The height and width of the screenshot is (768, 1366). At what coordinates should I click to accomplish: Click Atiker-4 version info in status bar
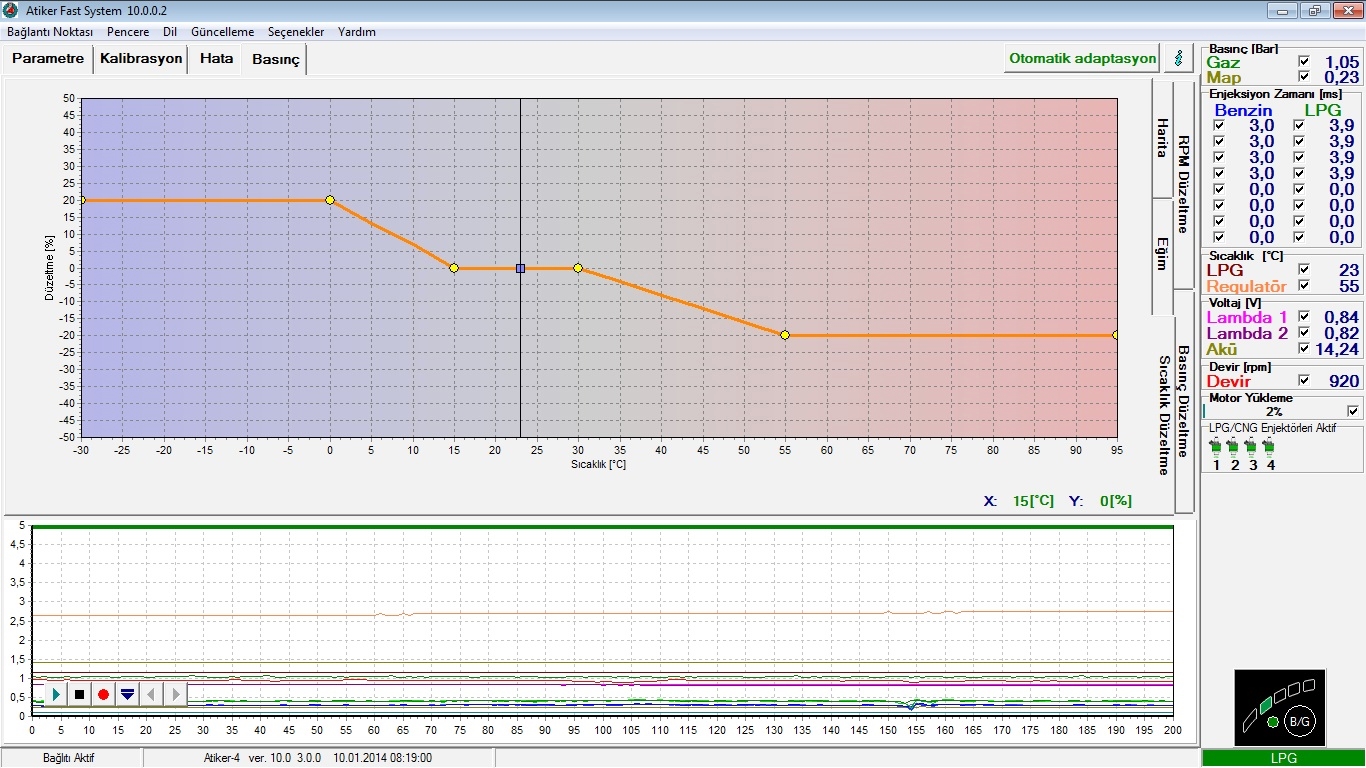pyautogui.click(x=318, y=758)
